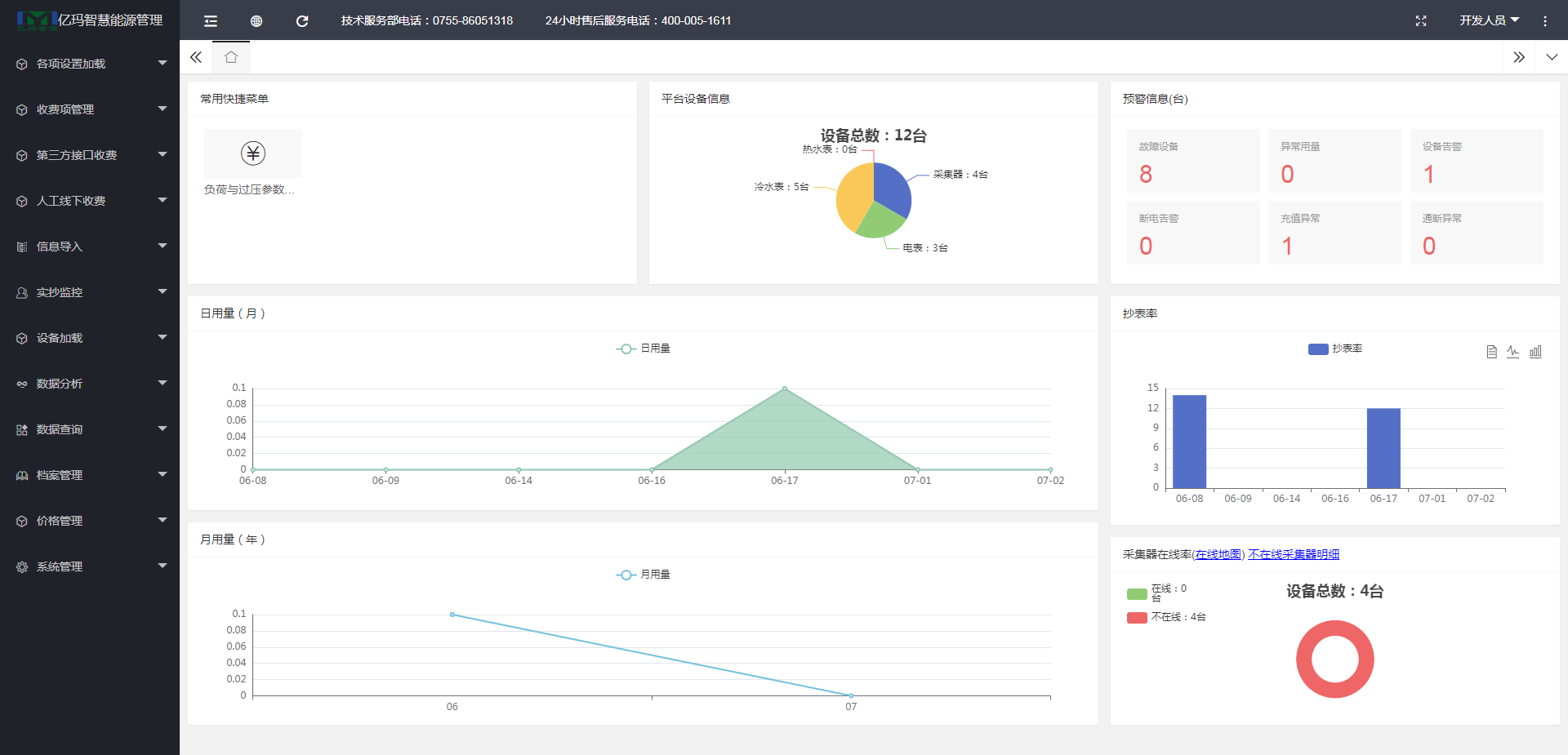The height and width of the screenshot is (755, 1568).
Task: Refresh the page using the reload icon
Action: (x=302, y=21)
